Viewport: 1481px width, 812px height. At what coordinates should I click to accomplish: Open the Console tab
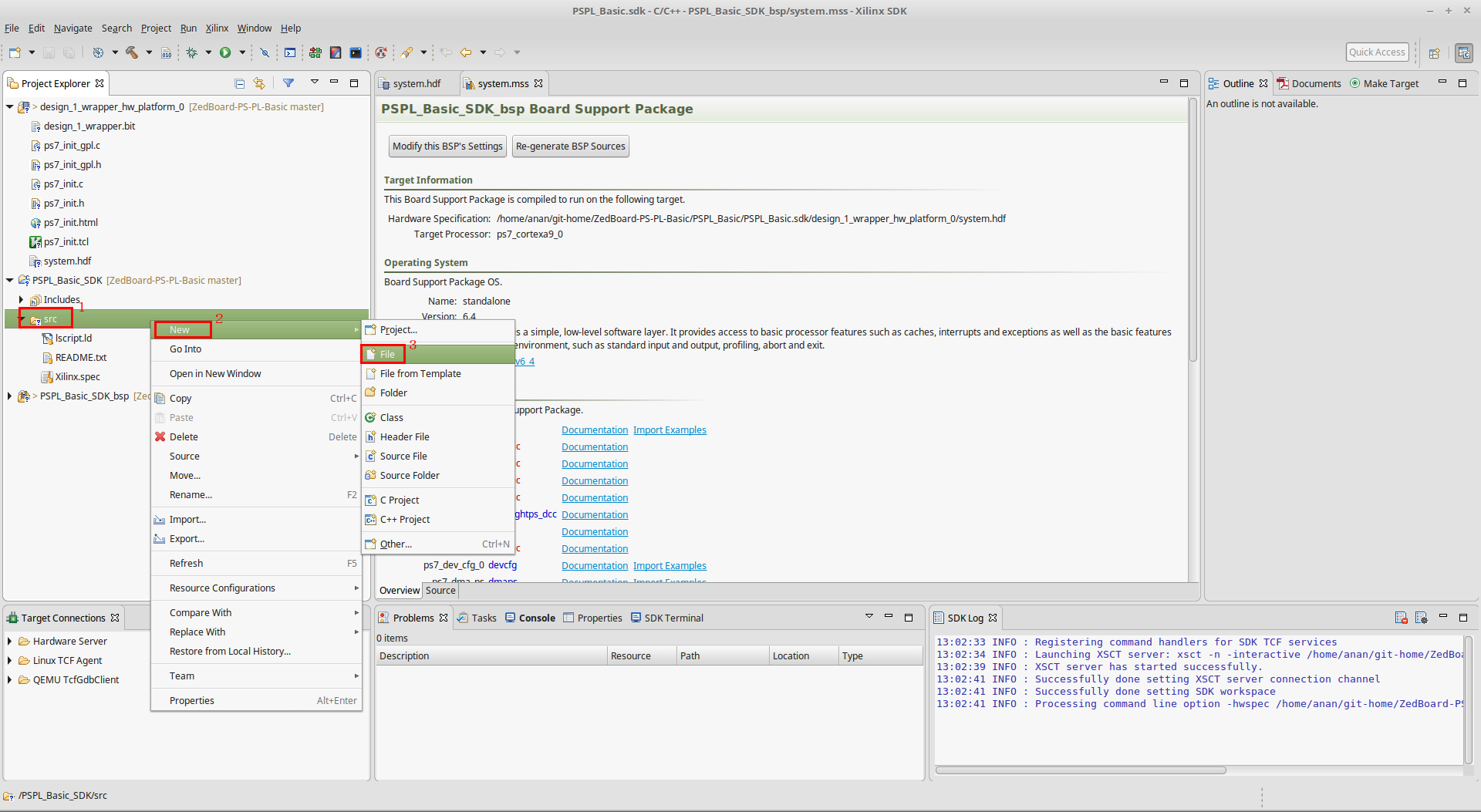[531, 618]
